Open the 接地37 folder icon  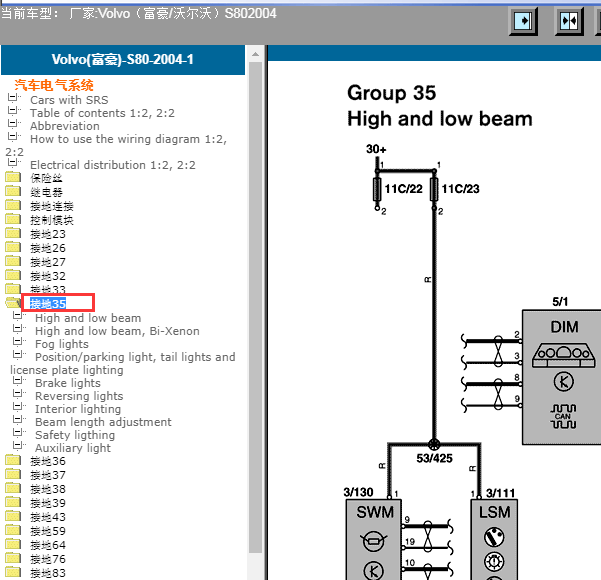point(13,475)
